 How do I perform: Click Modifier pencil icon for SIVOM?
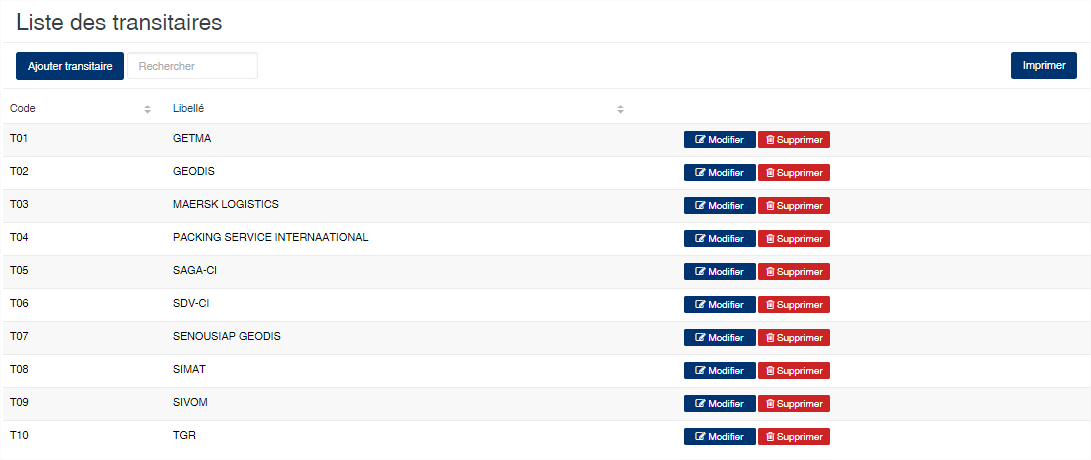(x=701, y=404)
